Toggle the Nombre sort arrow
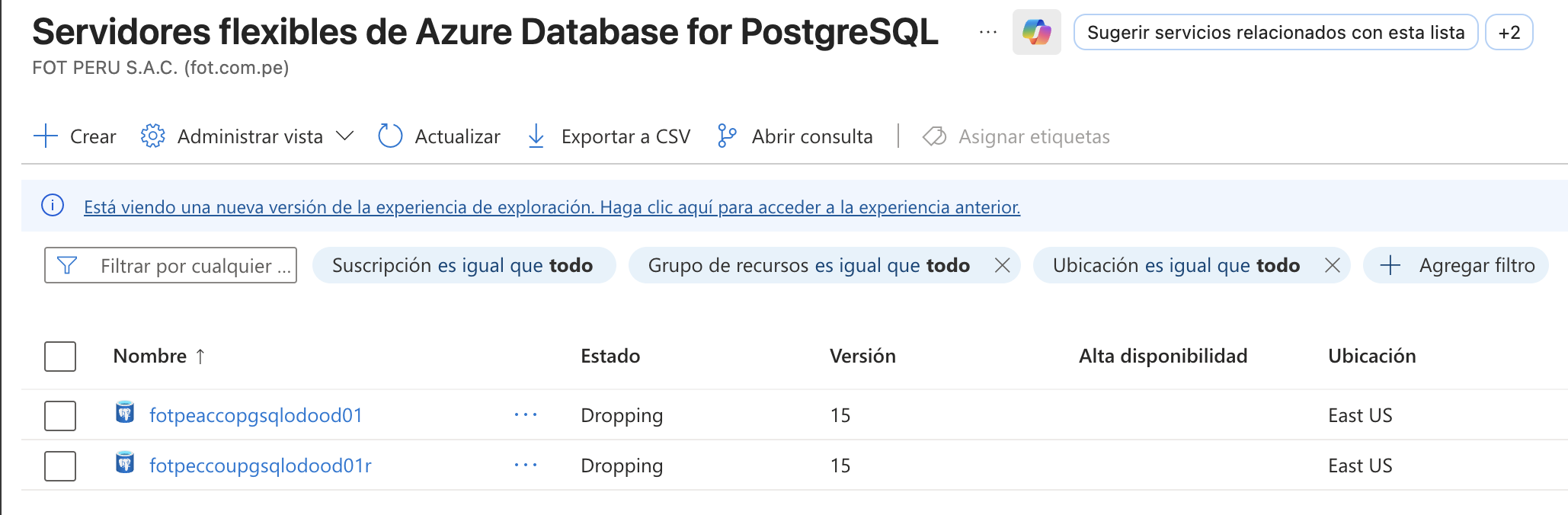1568x515 pixels. tap(200, 356)
